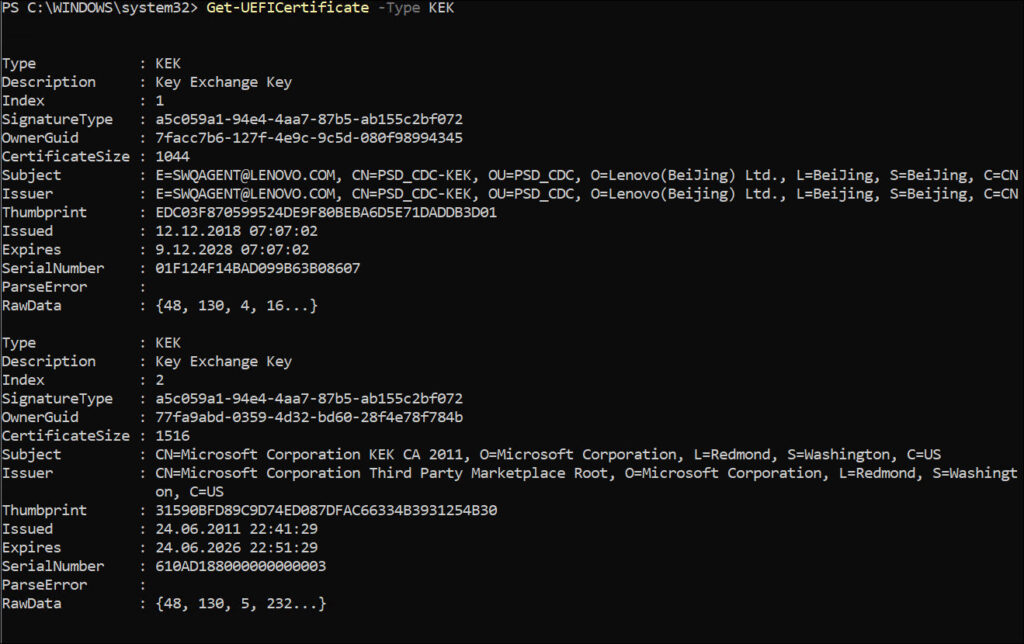Click the thumbprint starting with 31590BFD
The image size is (1024, 644).
tap(326, 510)
